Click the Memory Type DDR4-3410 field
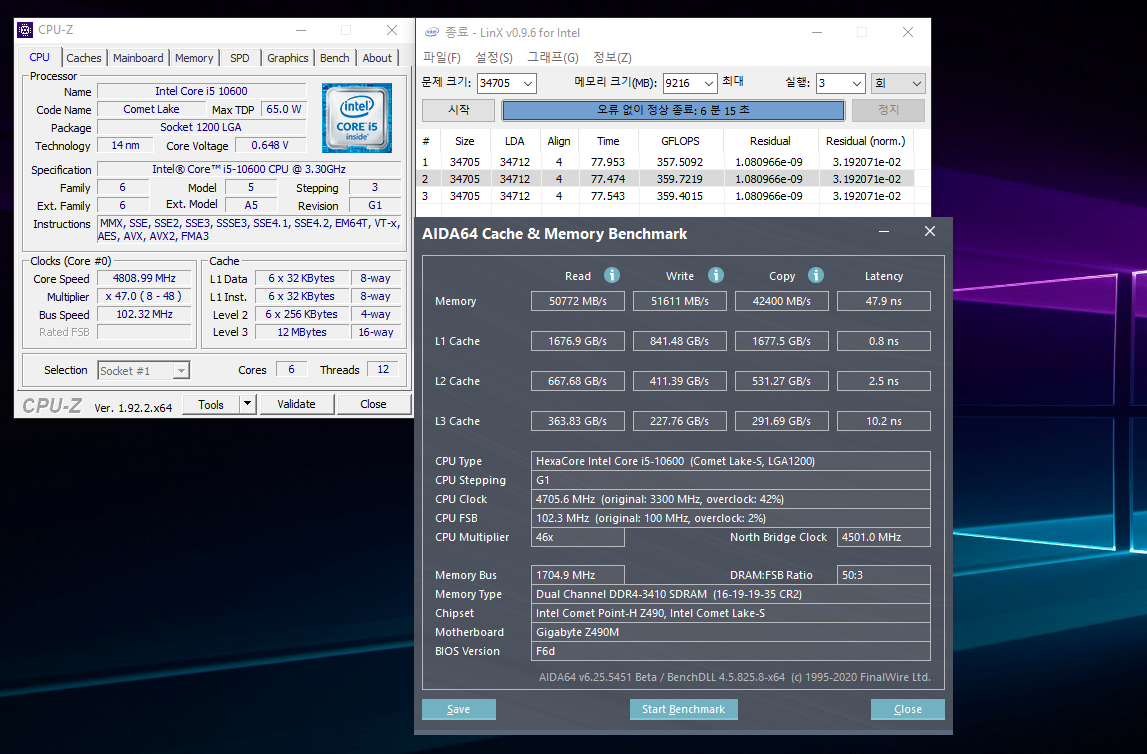1147x754 pixels. pos(731,594)
